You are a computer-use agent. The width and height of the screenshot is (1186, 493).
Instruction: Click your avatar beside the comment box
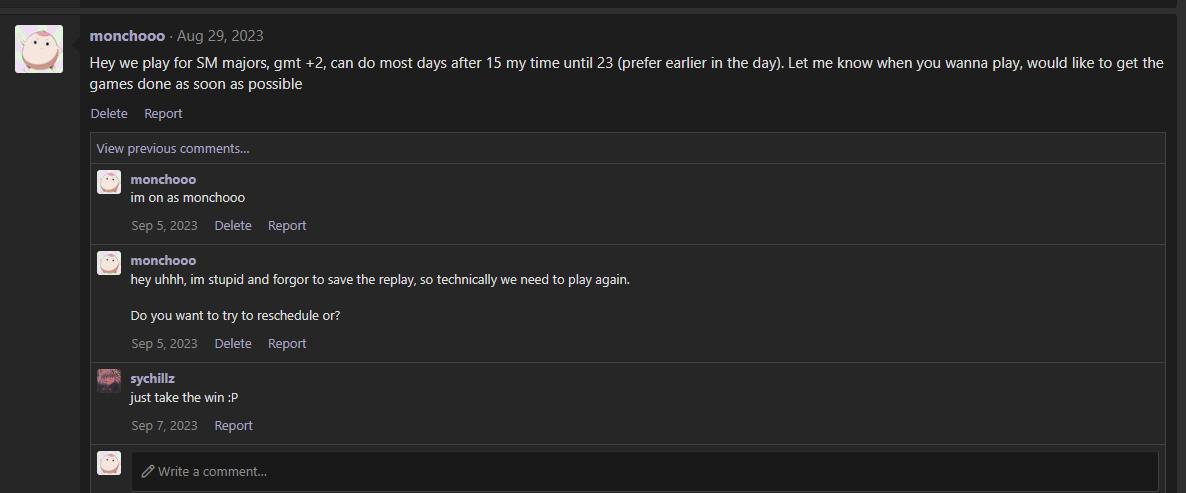click(x=109, y=463)
